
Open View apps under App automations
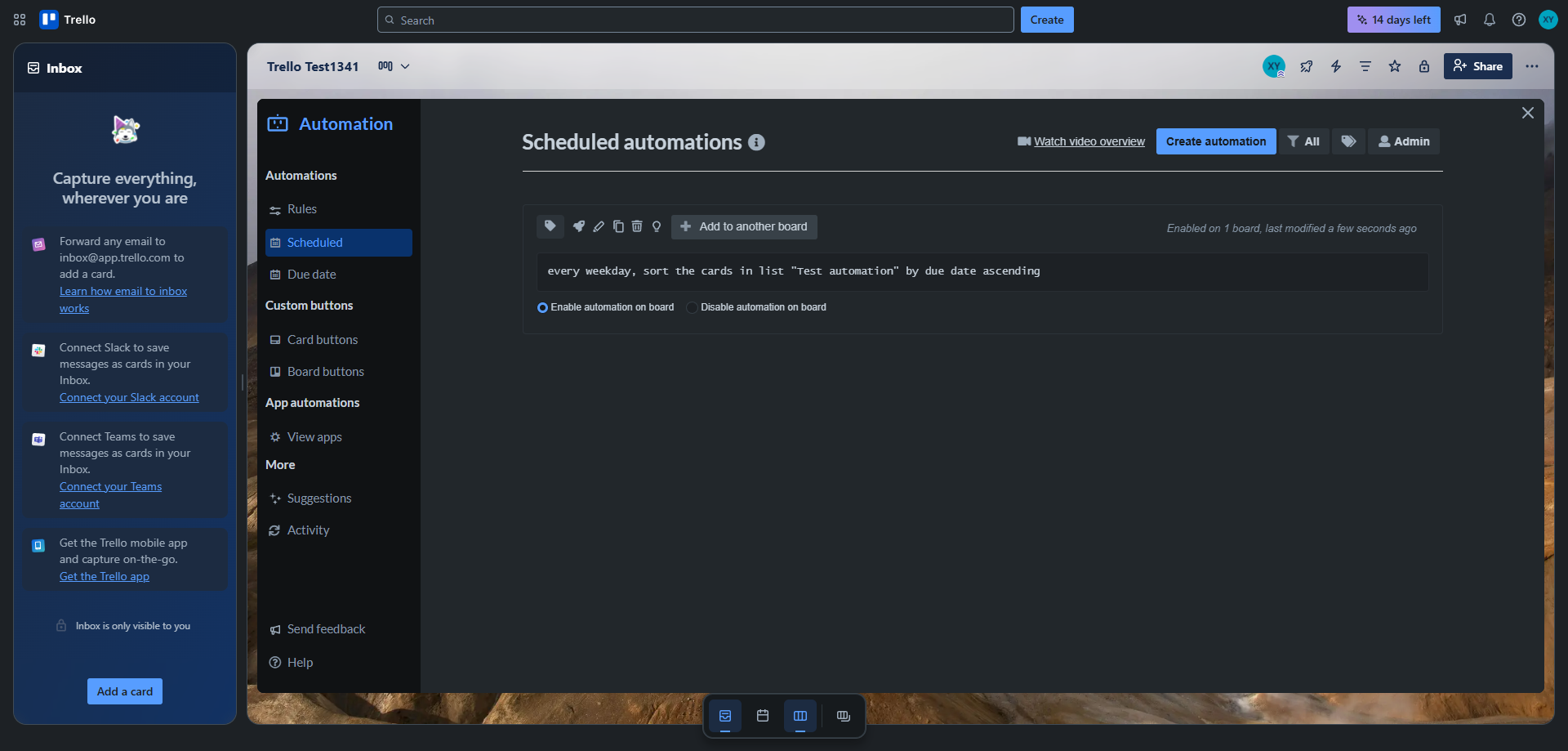(x=338, y=437)
